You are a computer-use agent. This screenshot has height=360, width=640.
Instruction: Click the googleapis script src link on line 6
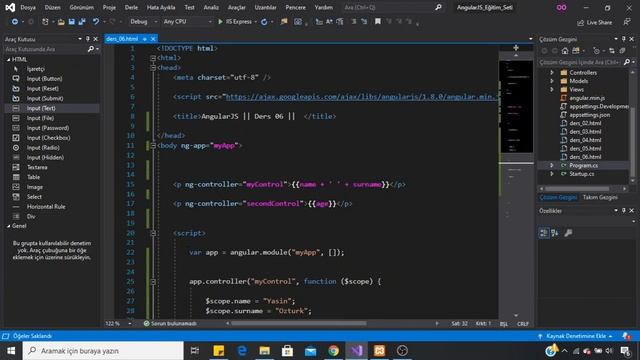coord(362,97)
